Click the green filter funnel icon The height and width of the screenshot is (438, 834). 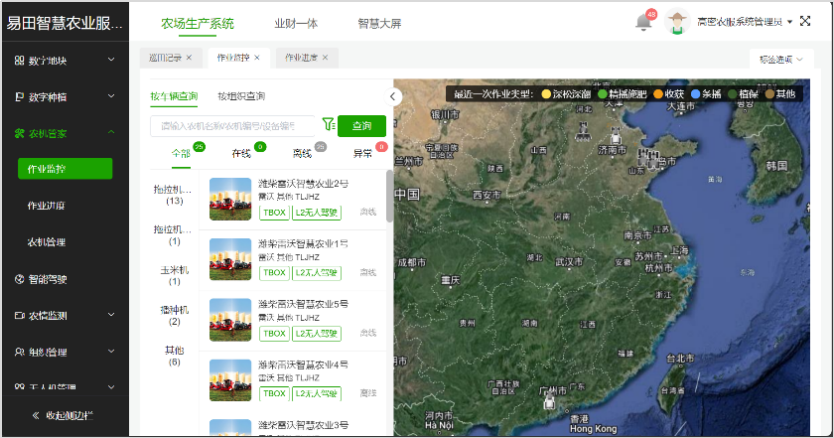coord(327,125)
